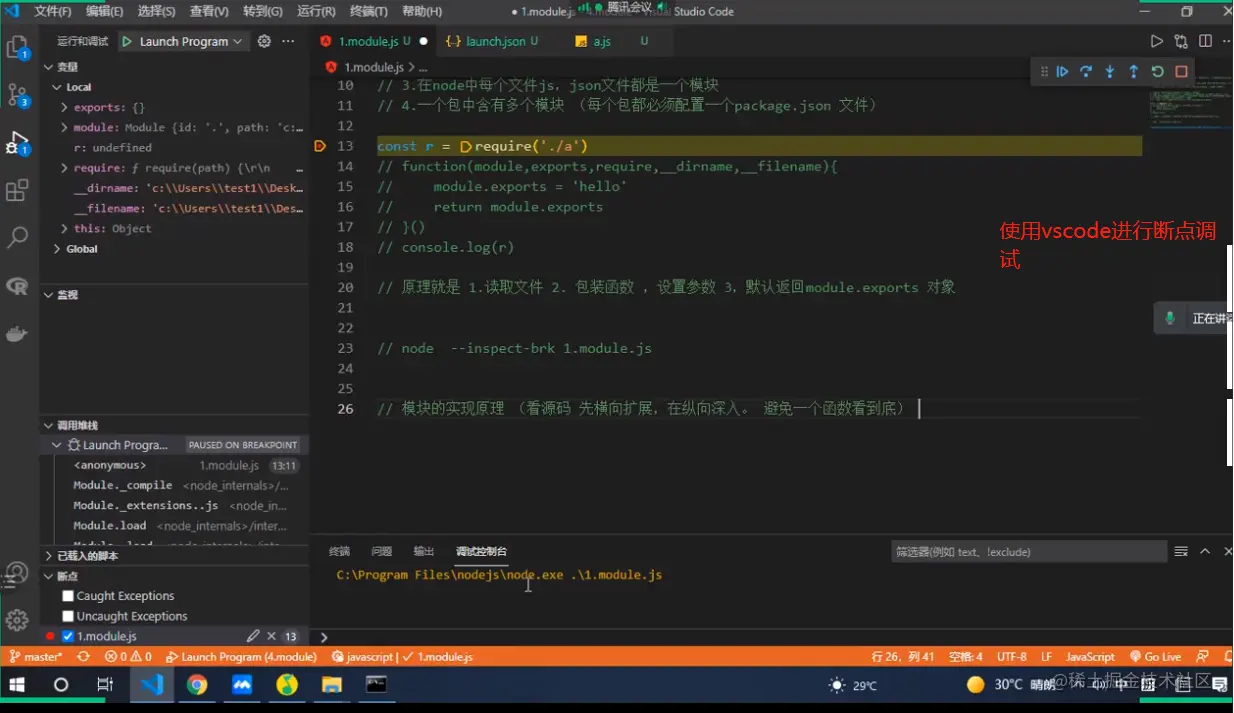Open the Search view icon
The image size is (1234, 713).
18,238
